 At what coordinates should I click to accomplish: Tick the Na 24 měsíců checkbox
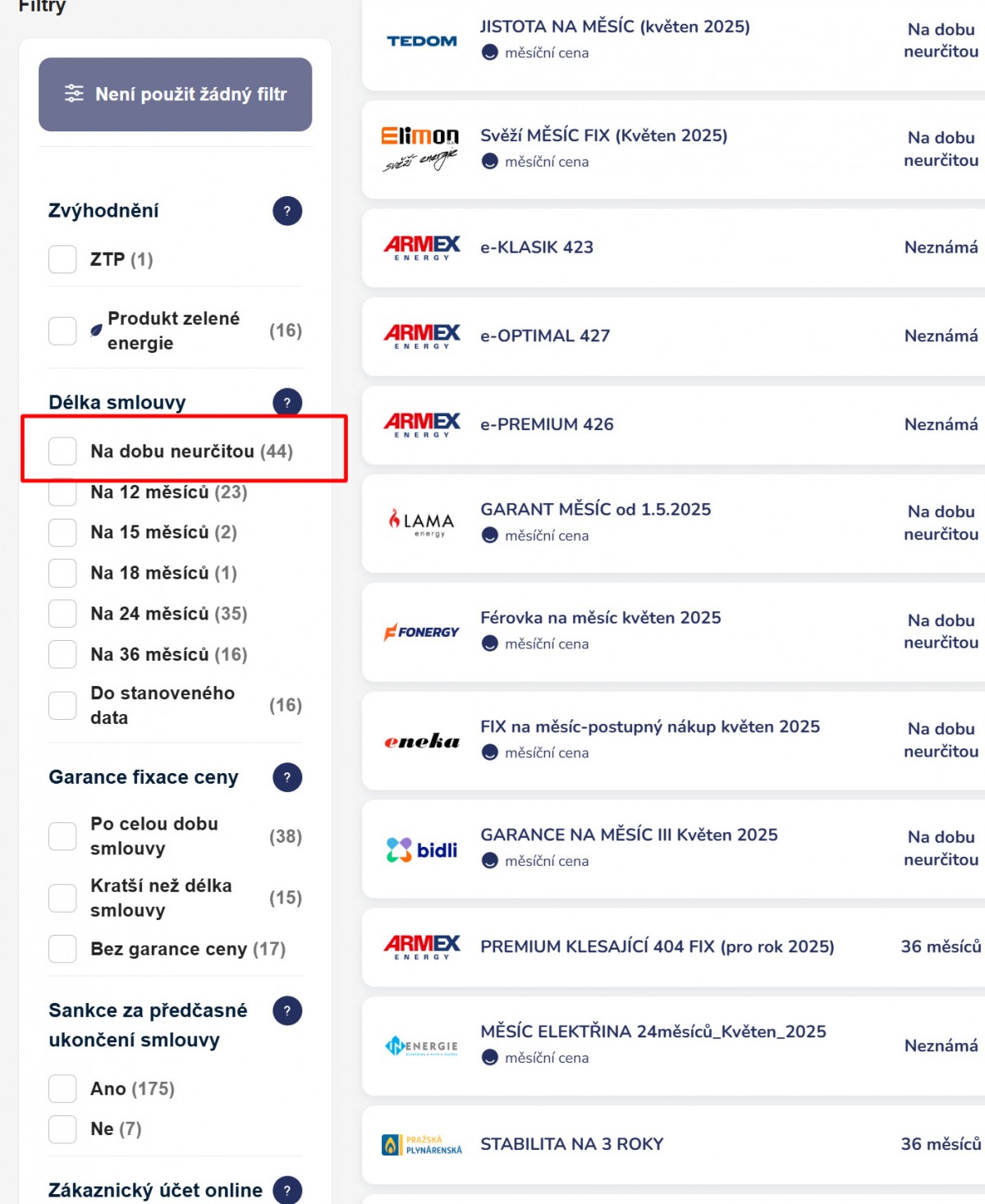click(62, 613)
